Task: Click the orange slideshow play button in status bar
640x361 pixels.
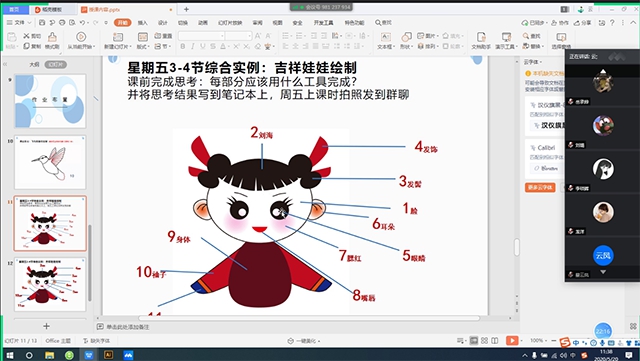Action: (512, 340)
